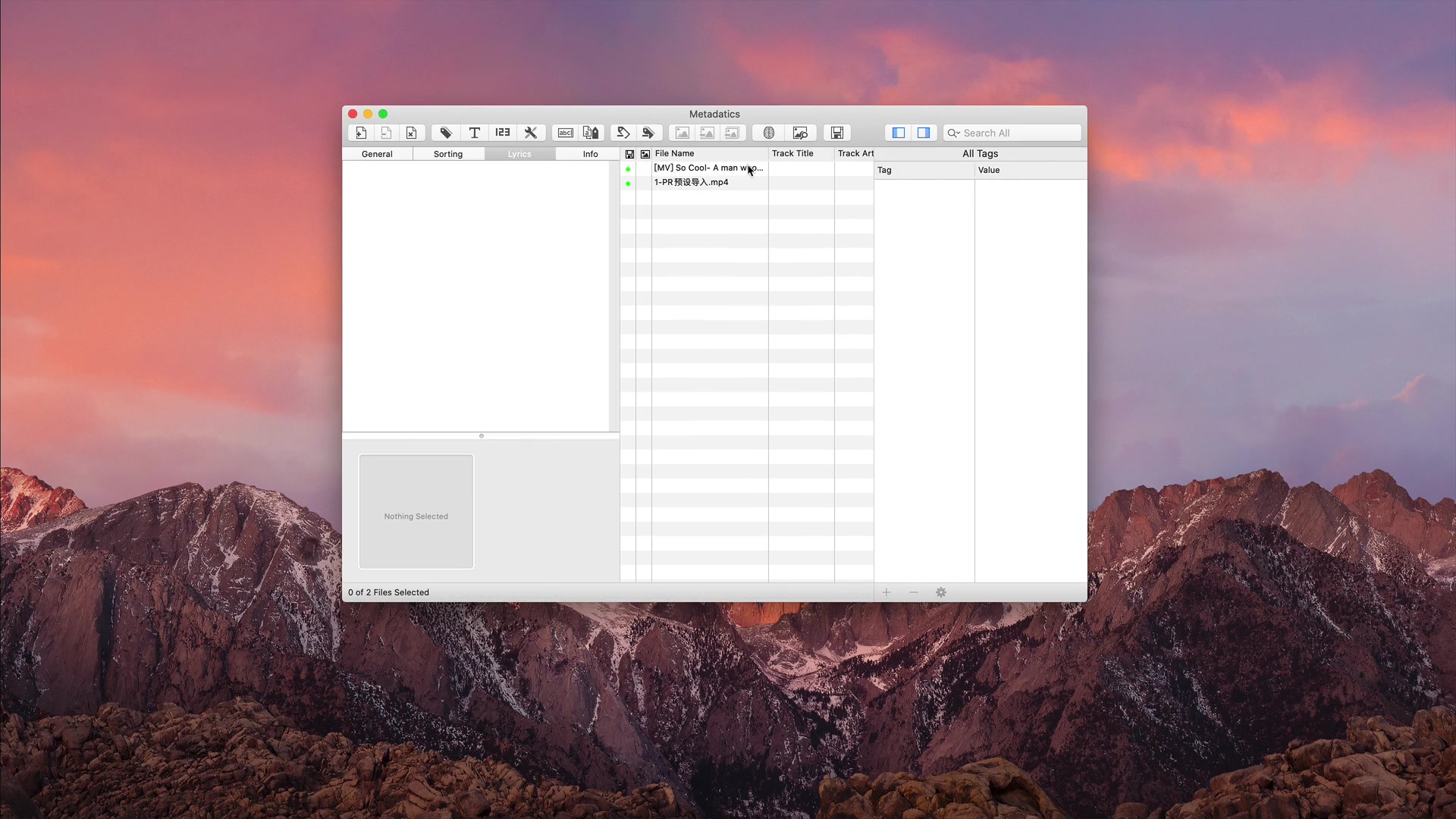Open the Info tab
The height and width of the screenshot is (819, 1456).
click(x=590, y=154)
